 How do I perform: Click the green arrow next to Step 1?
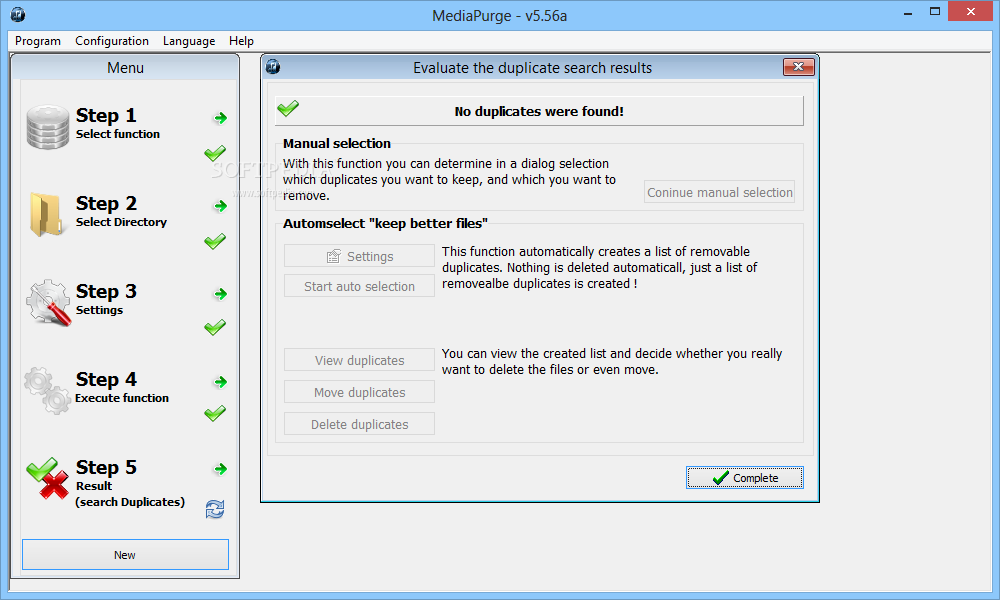220,118
